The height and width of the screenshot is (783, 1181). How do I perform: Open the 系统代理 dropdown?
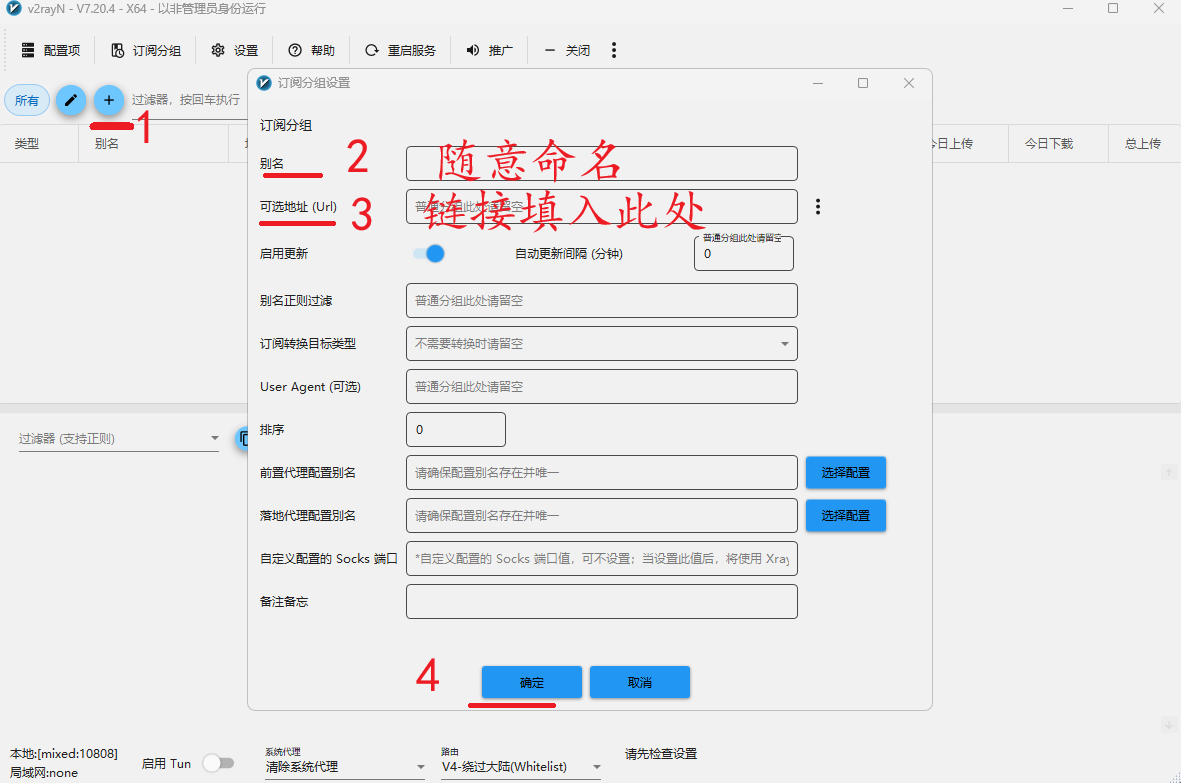click(345, 766)
